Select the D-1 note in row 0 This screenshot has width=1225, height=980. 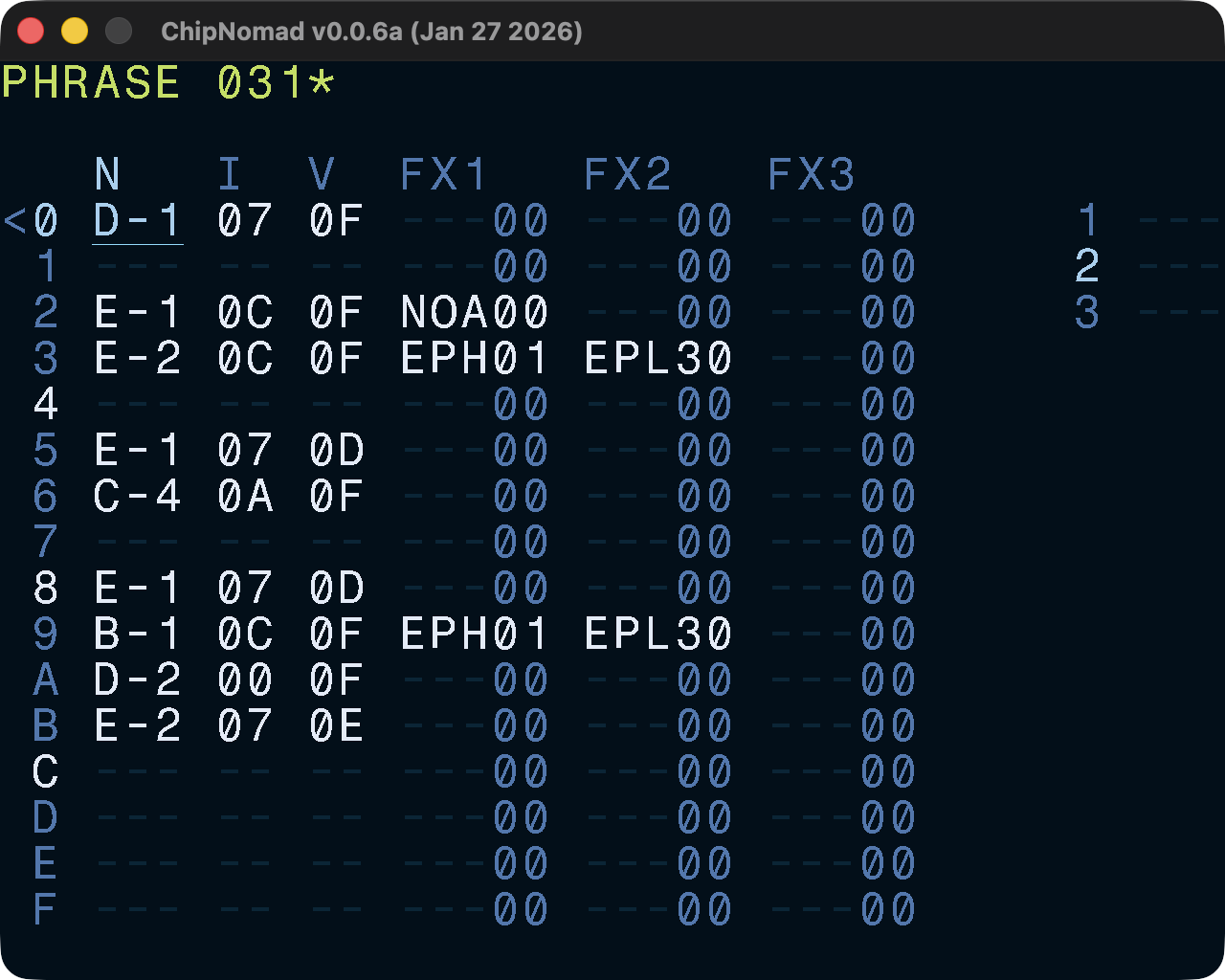(138, 221)
